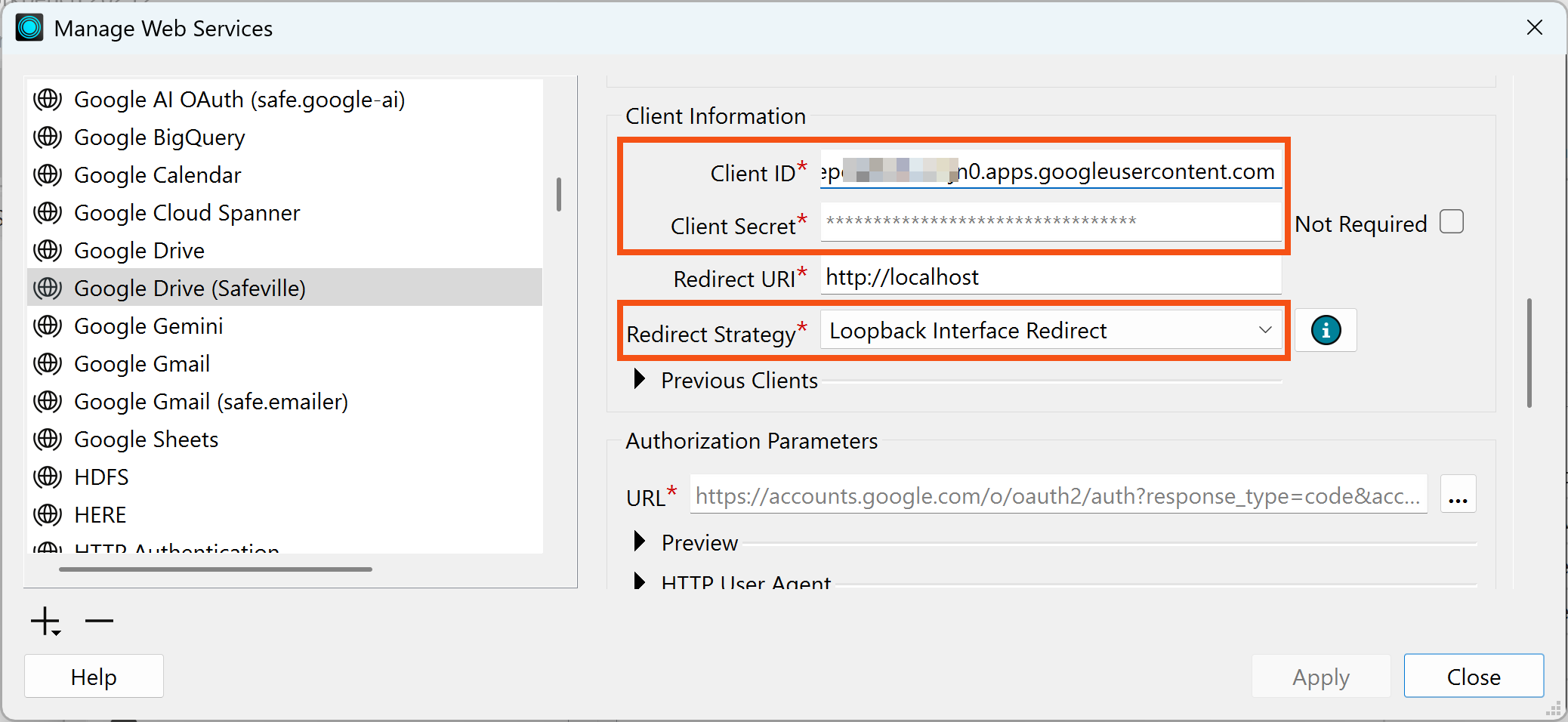Image resolution: width=1568 pixels, height=722 pixels.
Task: Select the HERE web service
Action: 100,514
